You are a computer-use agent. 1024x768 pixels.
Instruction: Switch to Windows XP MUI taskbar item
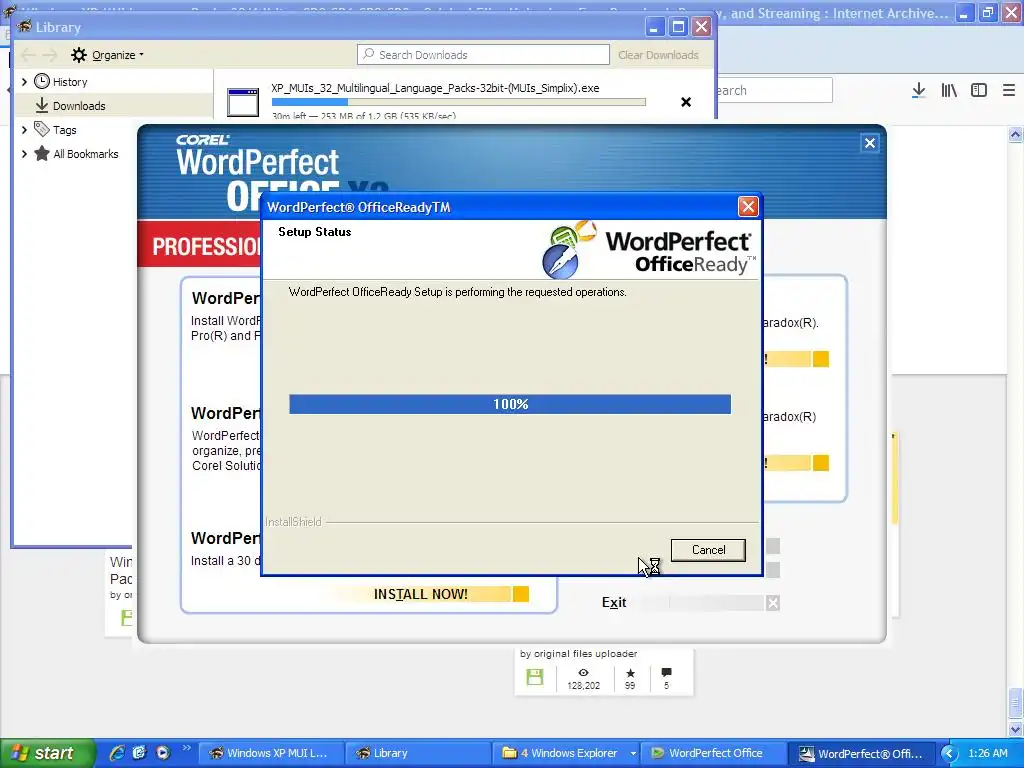(x=269, y=753)
